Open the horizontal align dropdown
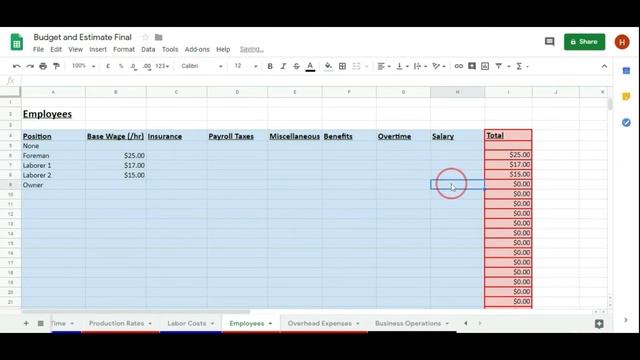640x360 pixels. [x=384, y=66]
